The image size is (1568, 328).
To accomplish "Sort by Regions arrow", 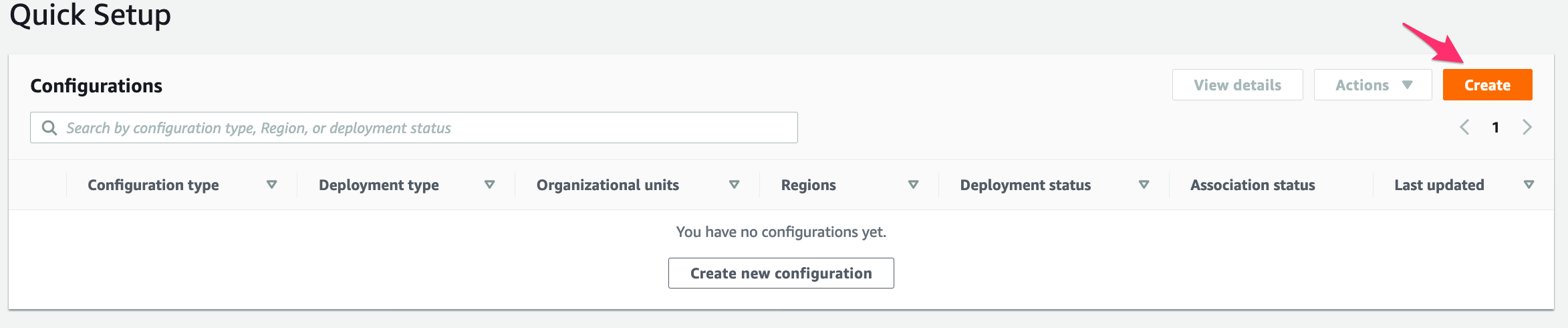I will (x=913, y=185).
